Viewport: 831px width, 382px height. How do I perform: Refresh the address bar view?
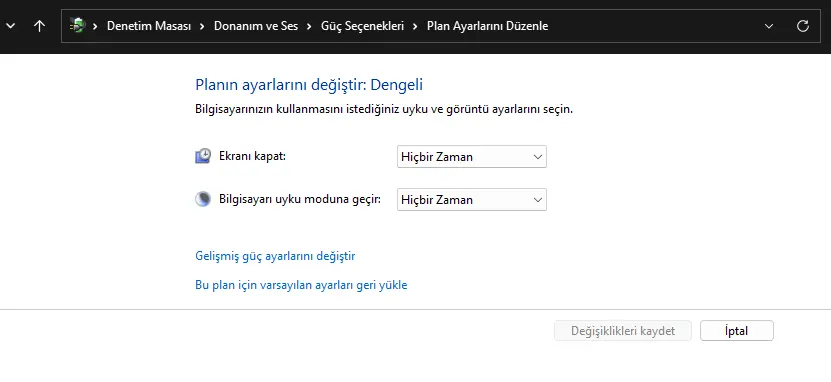803,26
